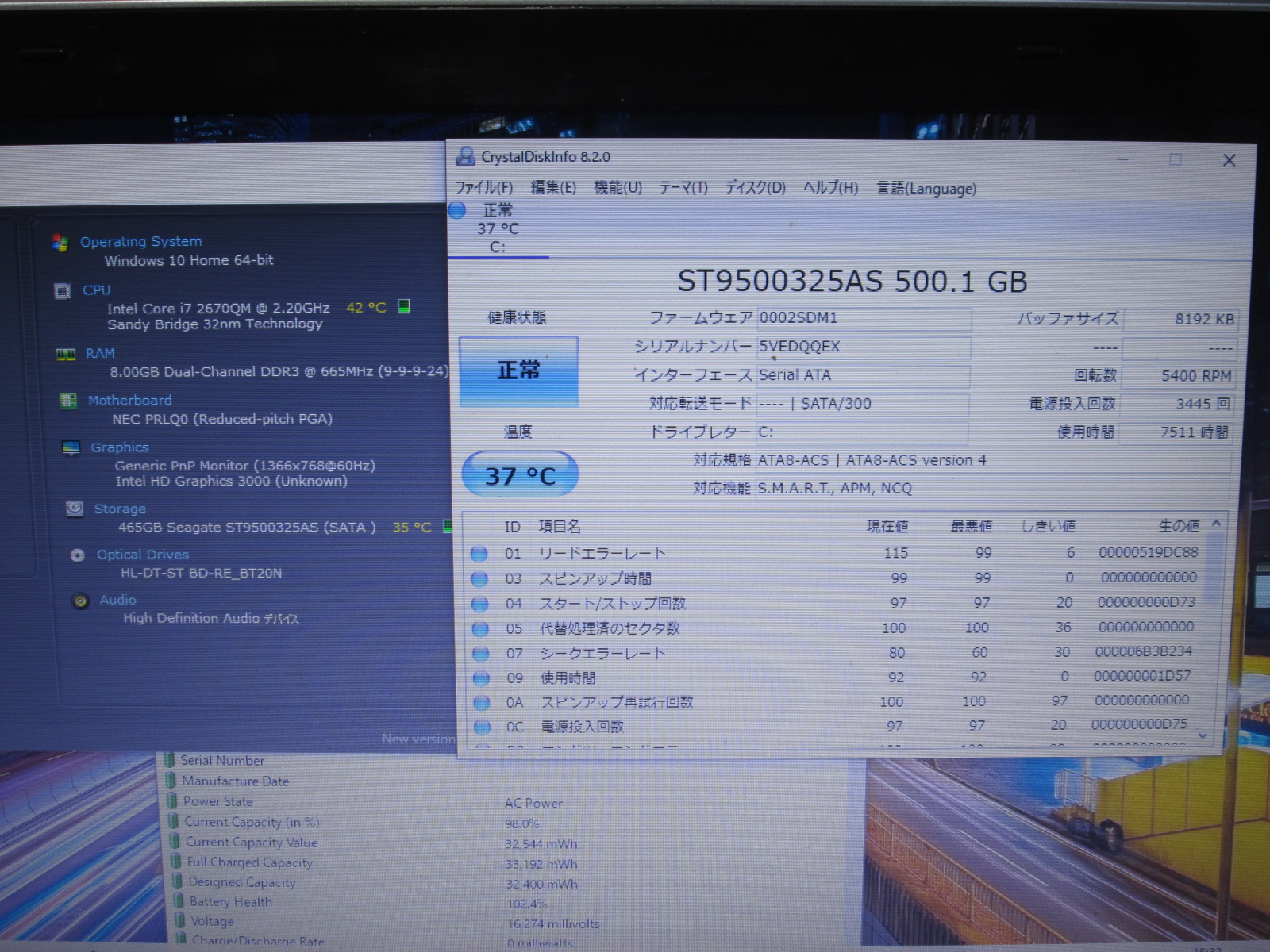Click the 37 °C temperature button
The width and height of the screenshot is (1270, 952).
point(520,475)
